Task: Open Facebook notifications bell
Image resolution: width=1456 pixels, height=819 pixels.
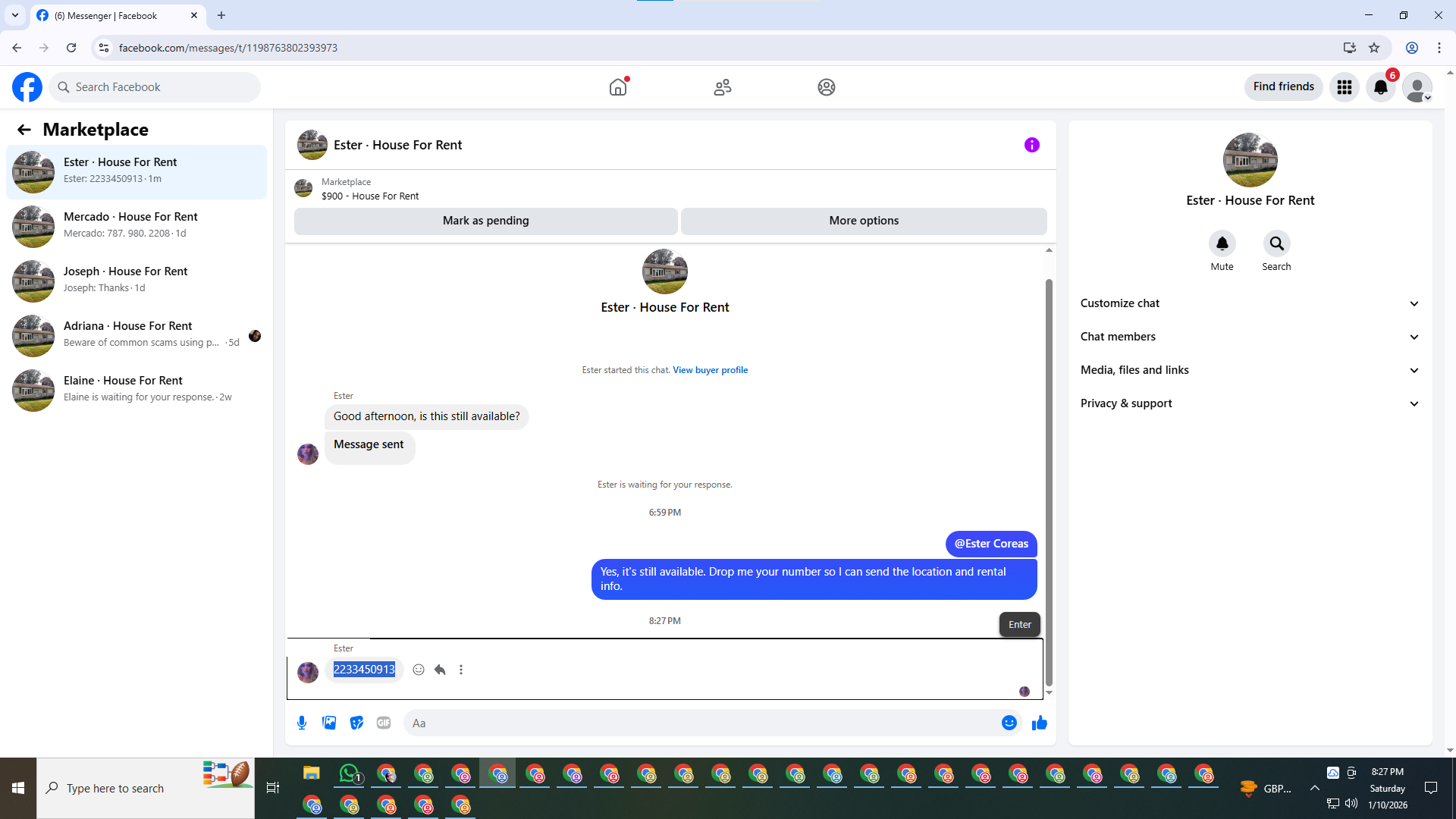Action: pyautogui.click(x=1380, y=87)
